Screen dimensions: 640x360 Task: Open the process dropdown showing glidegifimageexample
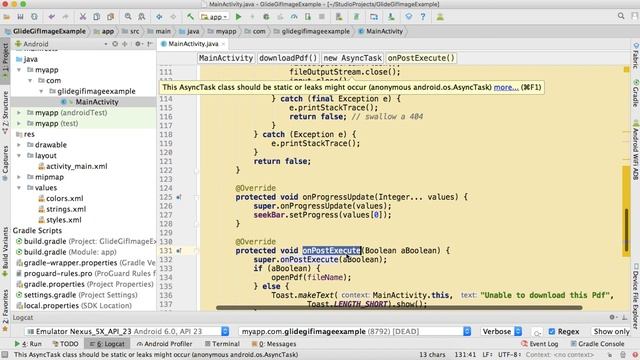[x=355, y=331]
